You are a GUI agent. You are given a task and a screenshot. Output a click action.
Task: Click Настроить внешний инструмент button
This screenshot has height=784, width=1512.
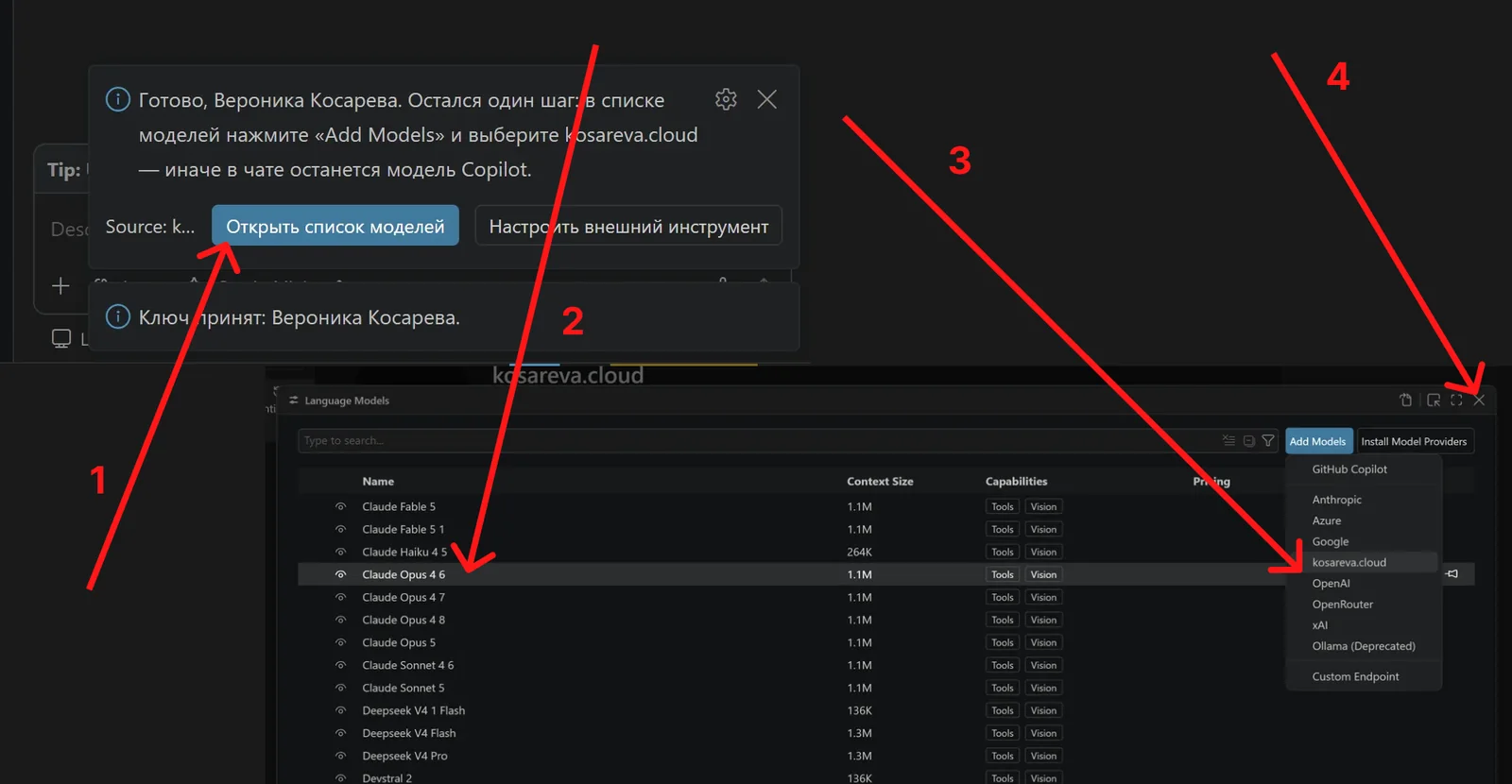tap(628, 226)
